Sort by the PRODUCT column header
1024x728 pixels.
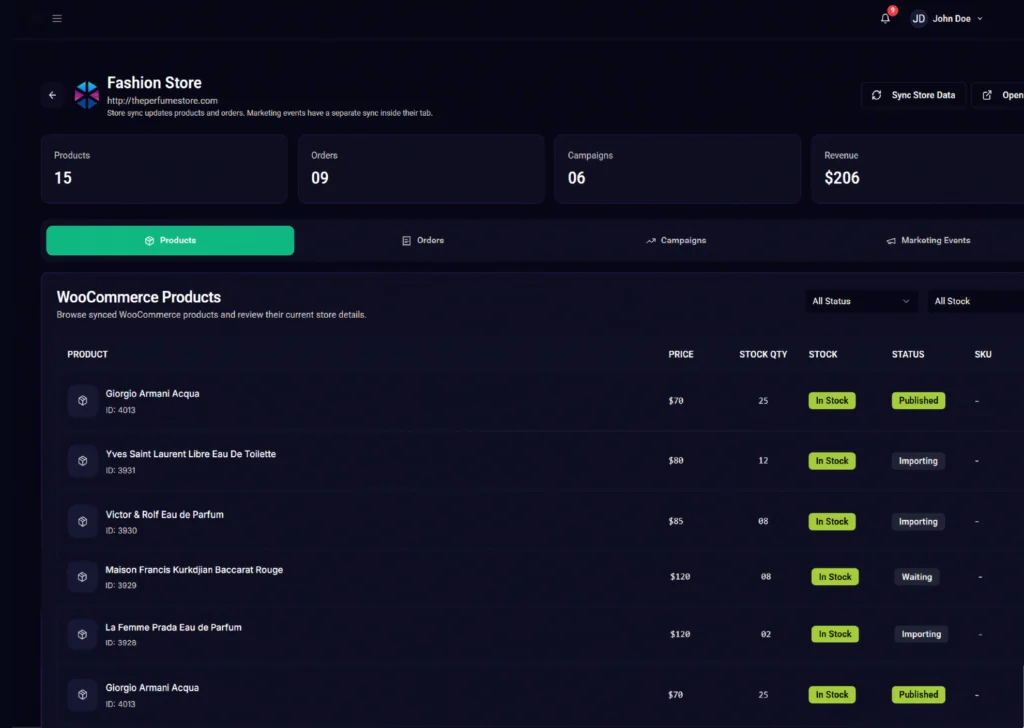point(88,354)
